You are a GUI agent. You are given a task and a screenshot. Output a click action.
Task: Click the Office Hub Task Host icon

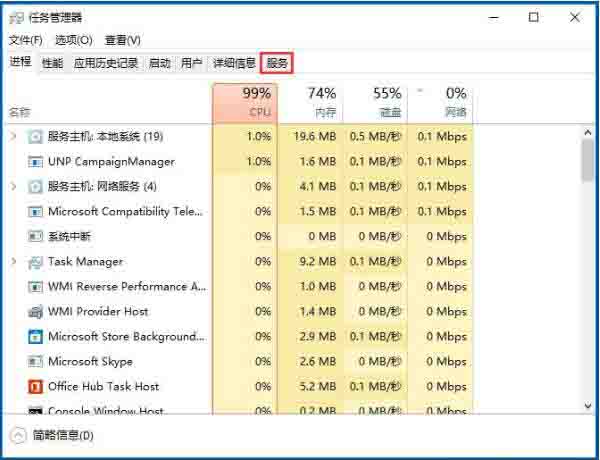36,386
